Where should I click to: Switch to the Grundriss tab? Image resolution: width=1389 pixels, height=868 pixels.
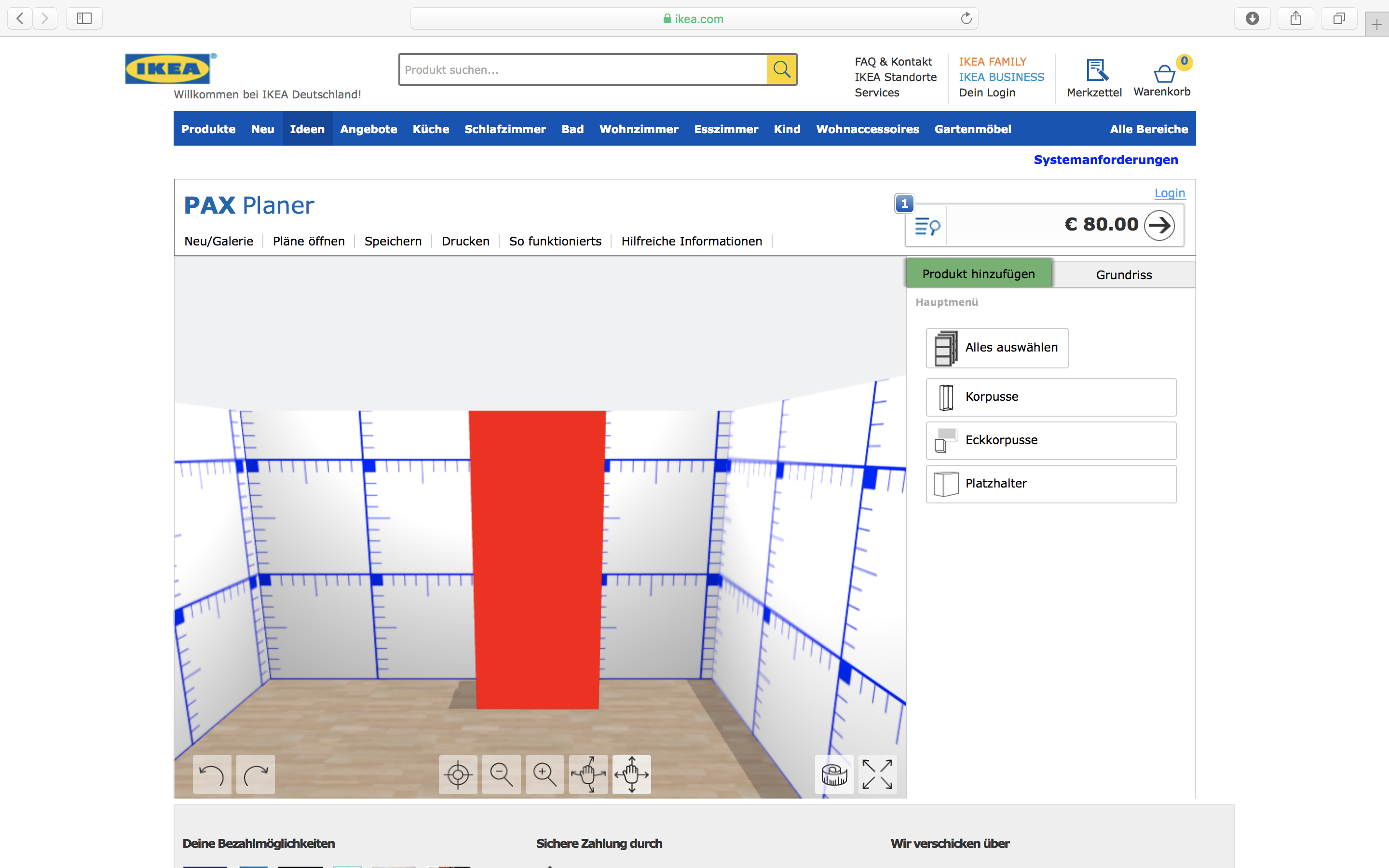(1123, 275)
